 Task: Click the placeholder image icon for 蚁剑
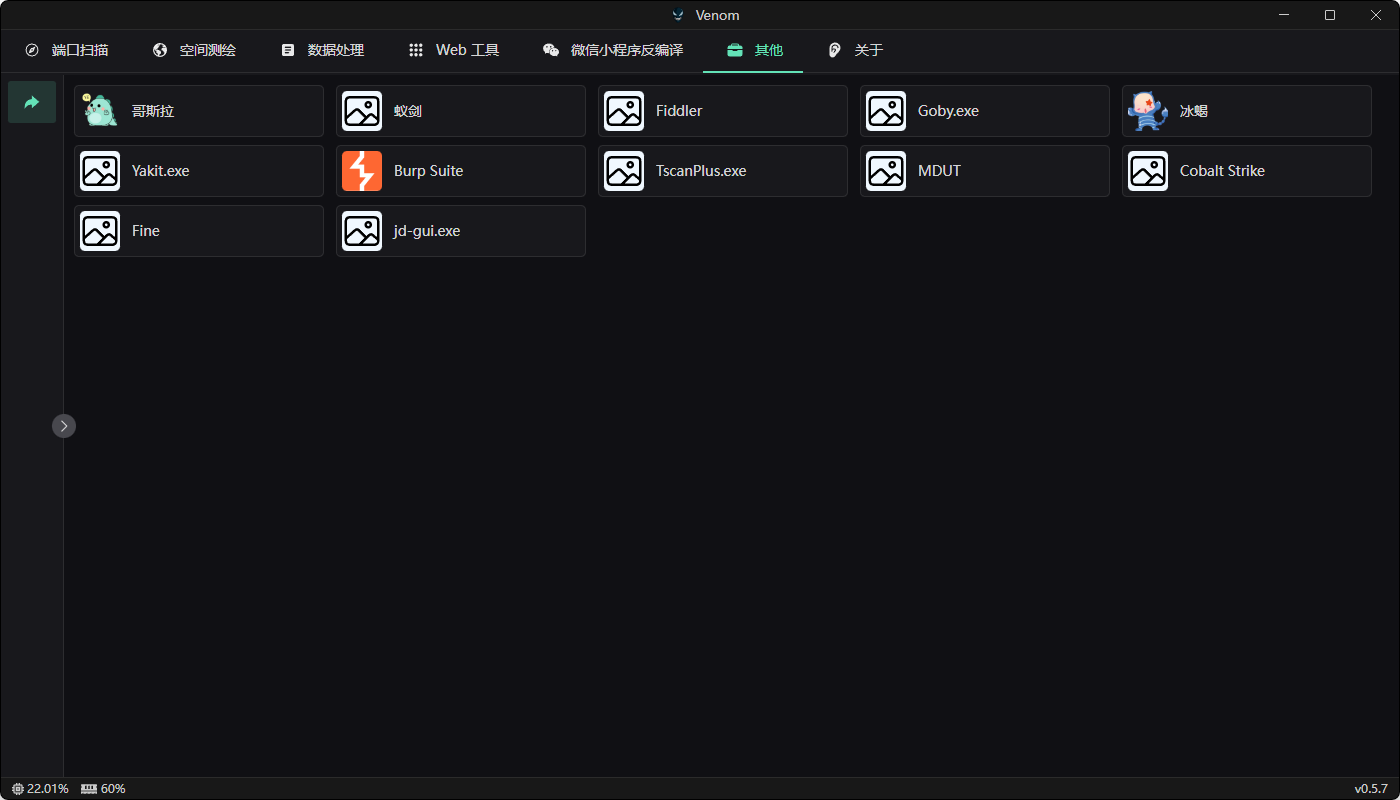[x=362, y=111]
